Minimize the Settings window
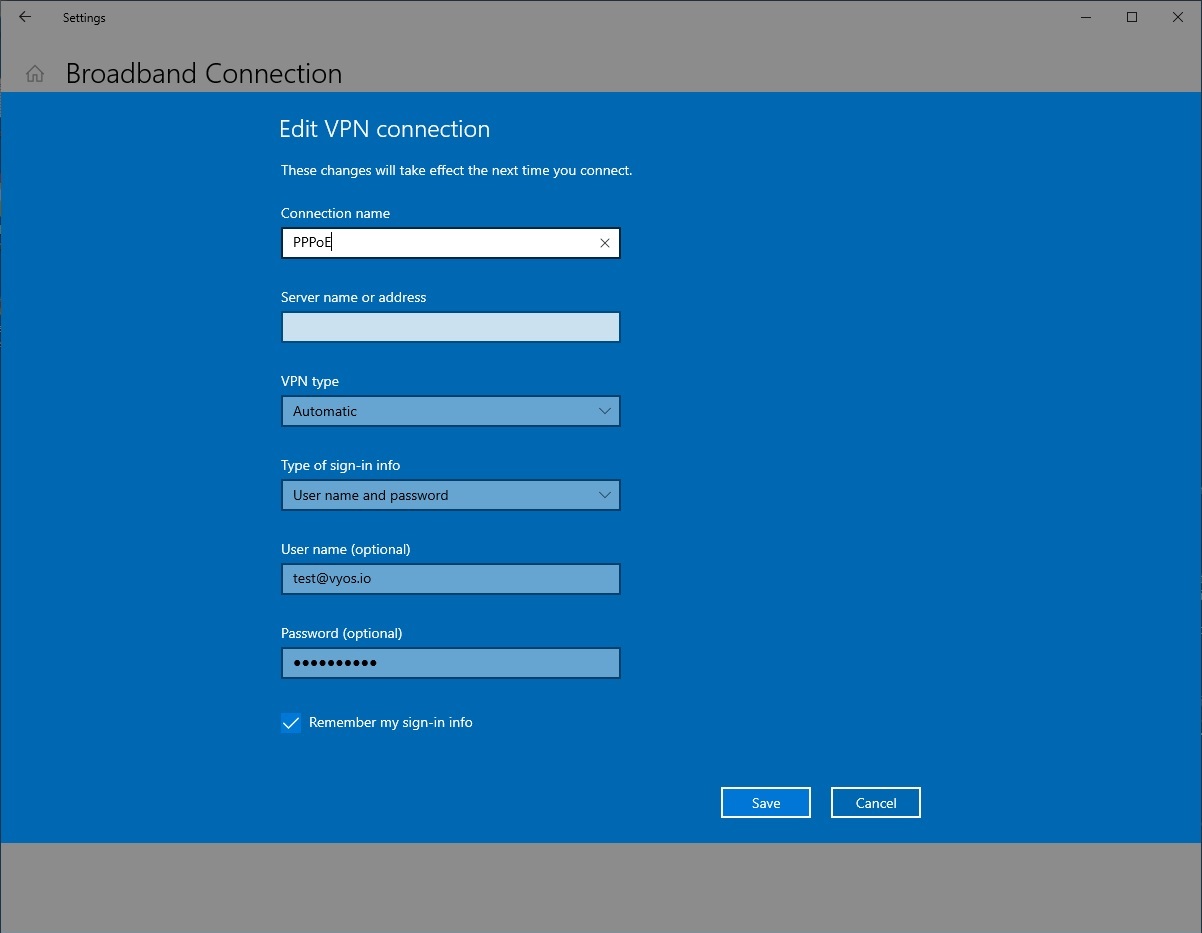This screenshot has height=933, width=1202. 1085,17
